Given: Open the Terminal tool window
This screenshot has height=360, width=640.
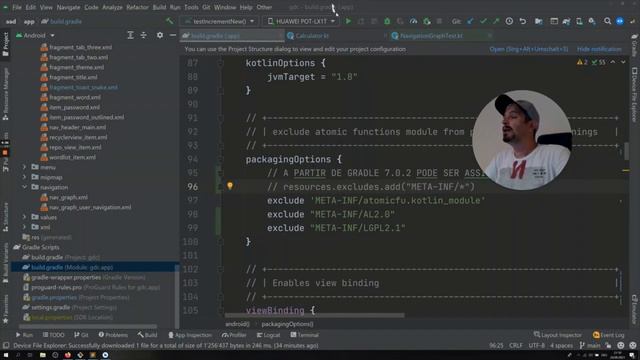Looking at the screenshot, I should point(304,335).
